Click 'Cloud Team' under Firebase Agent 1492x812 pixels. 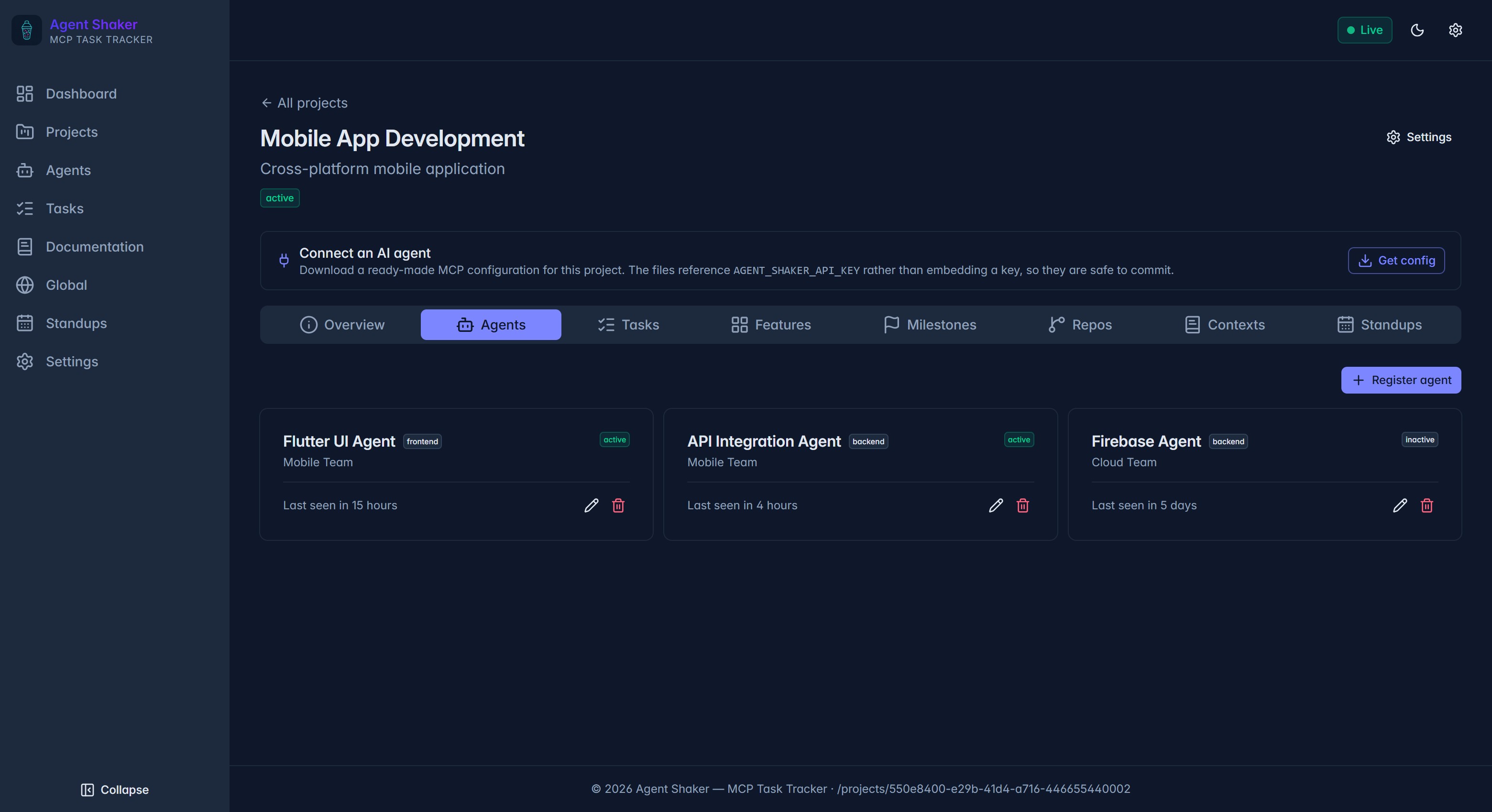pyautogui.click(x=1124, y=463)
